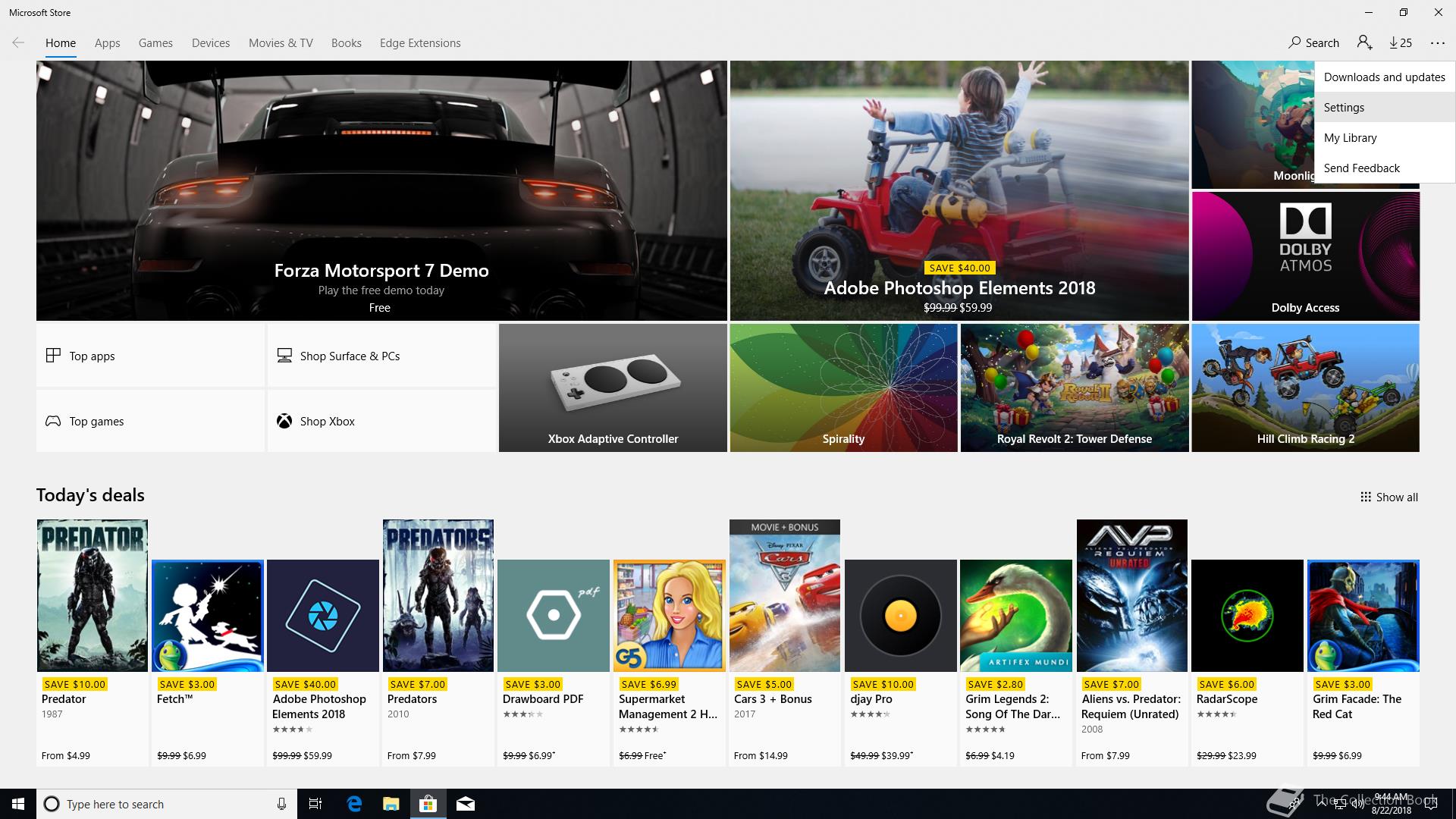Open Mail app from taskbar

466,804
